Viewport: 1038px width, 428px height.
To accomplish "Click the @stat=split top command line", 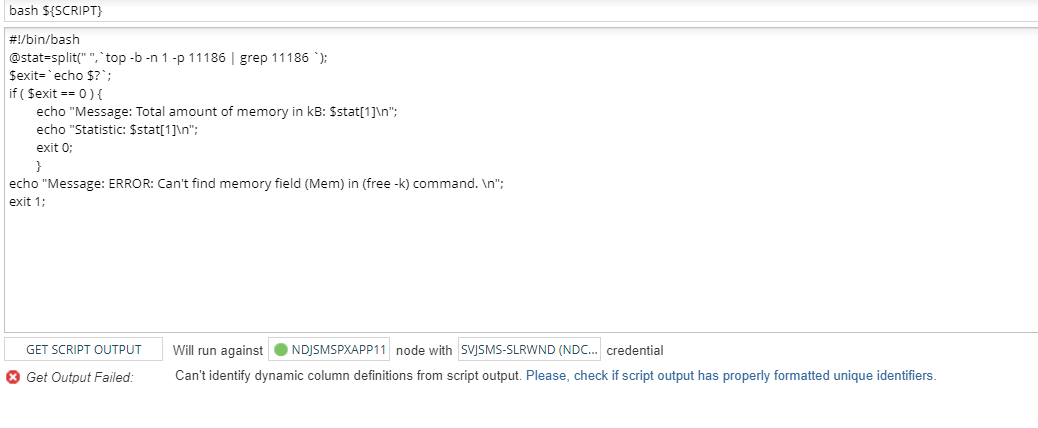I will pos(168,57).
